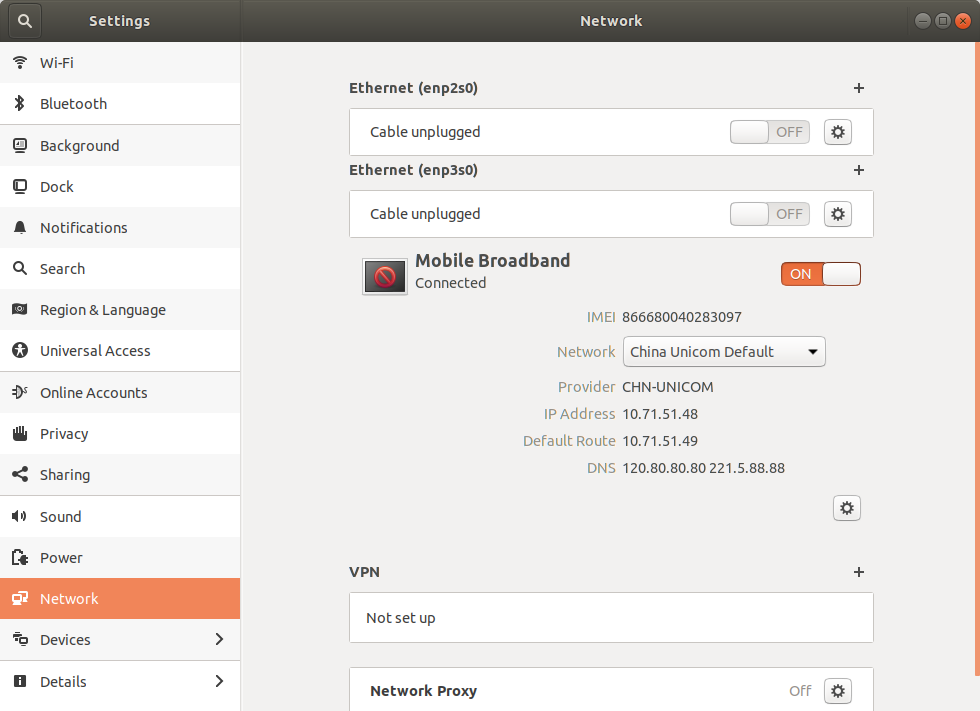Expand the Details submenu chevron
This screenshot has height=711, width=980.
pos(219,681)
